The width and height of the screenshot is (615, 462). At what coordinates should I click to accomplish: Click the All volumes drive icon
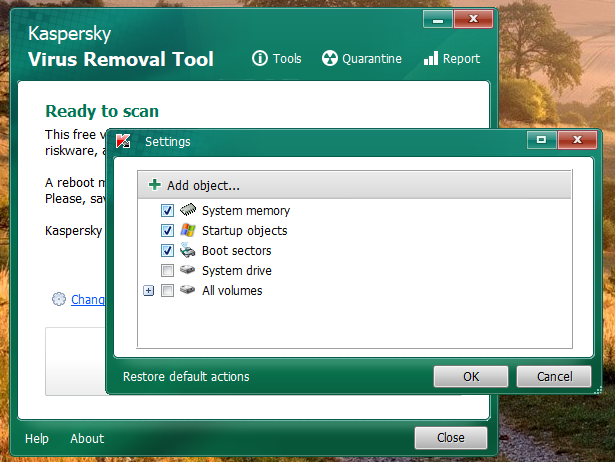click(x=188, y=291)
